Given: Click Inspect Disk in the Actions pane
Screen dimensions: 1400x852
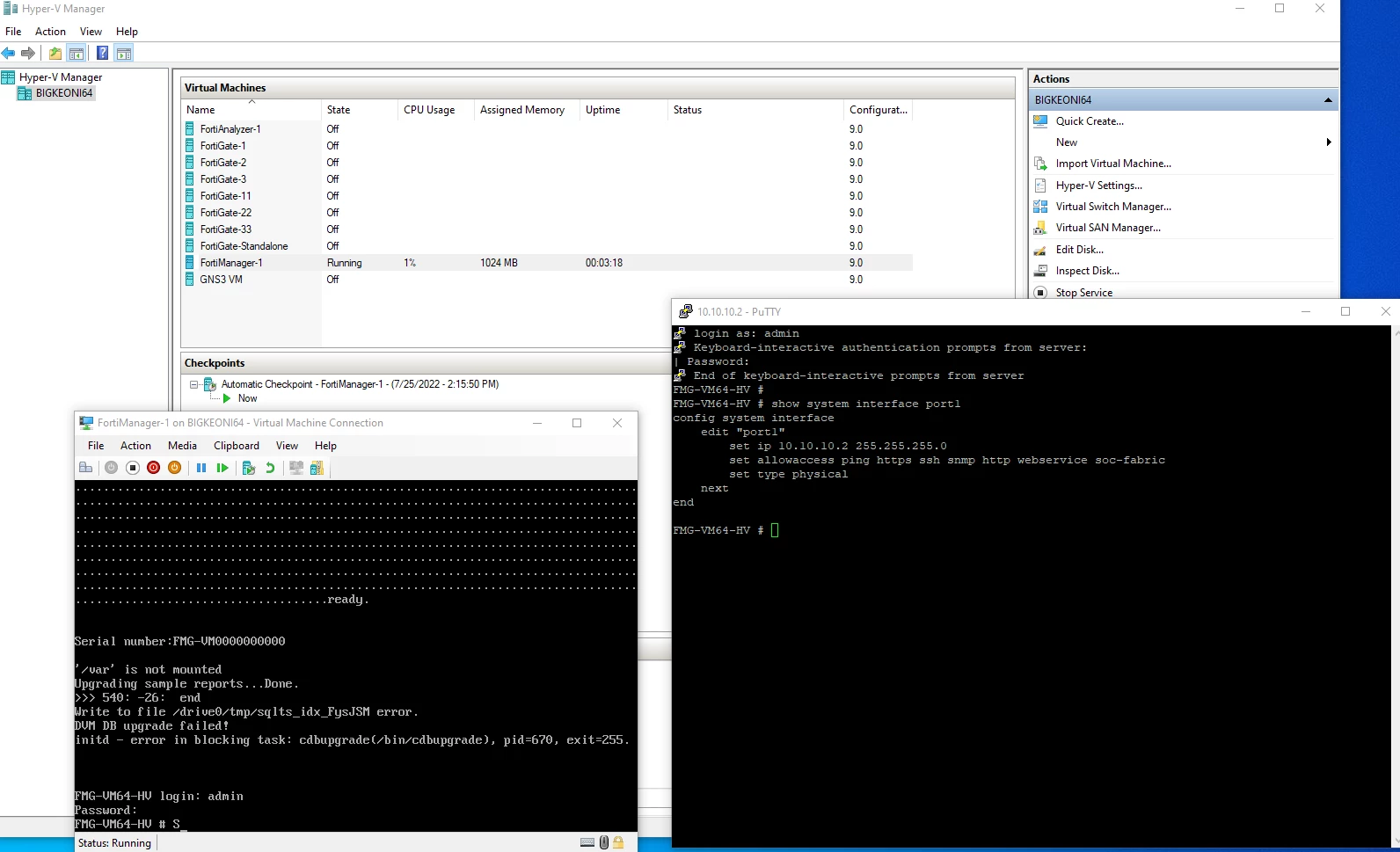Looking at the screenshot, I should click(1088, 271).
